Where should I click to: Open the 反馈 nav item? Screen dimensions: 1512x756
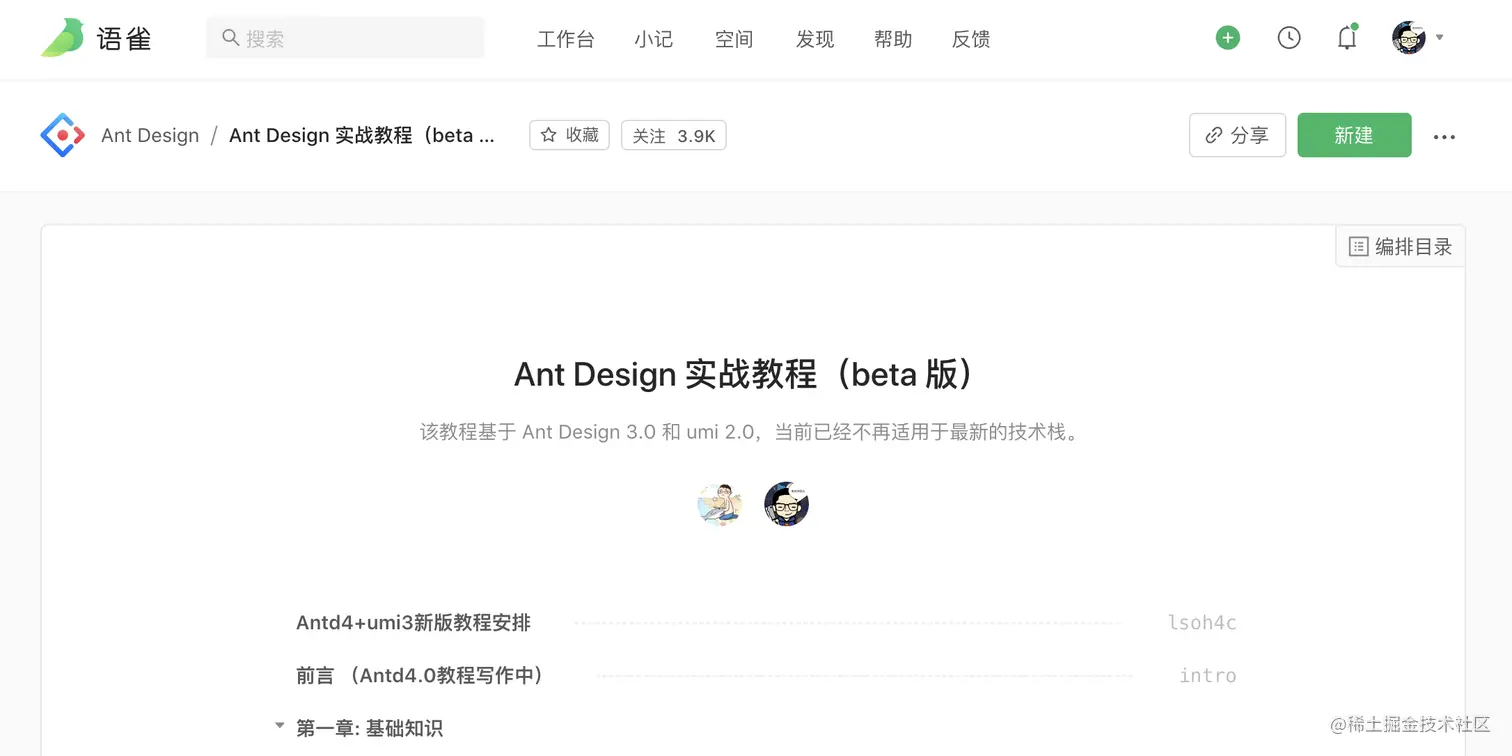pyautogui.click(x=971, y=39)
